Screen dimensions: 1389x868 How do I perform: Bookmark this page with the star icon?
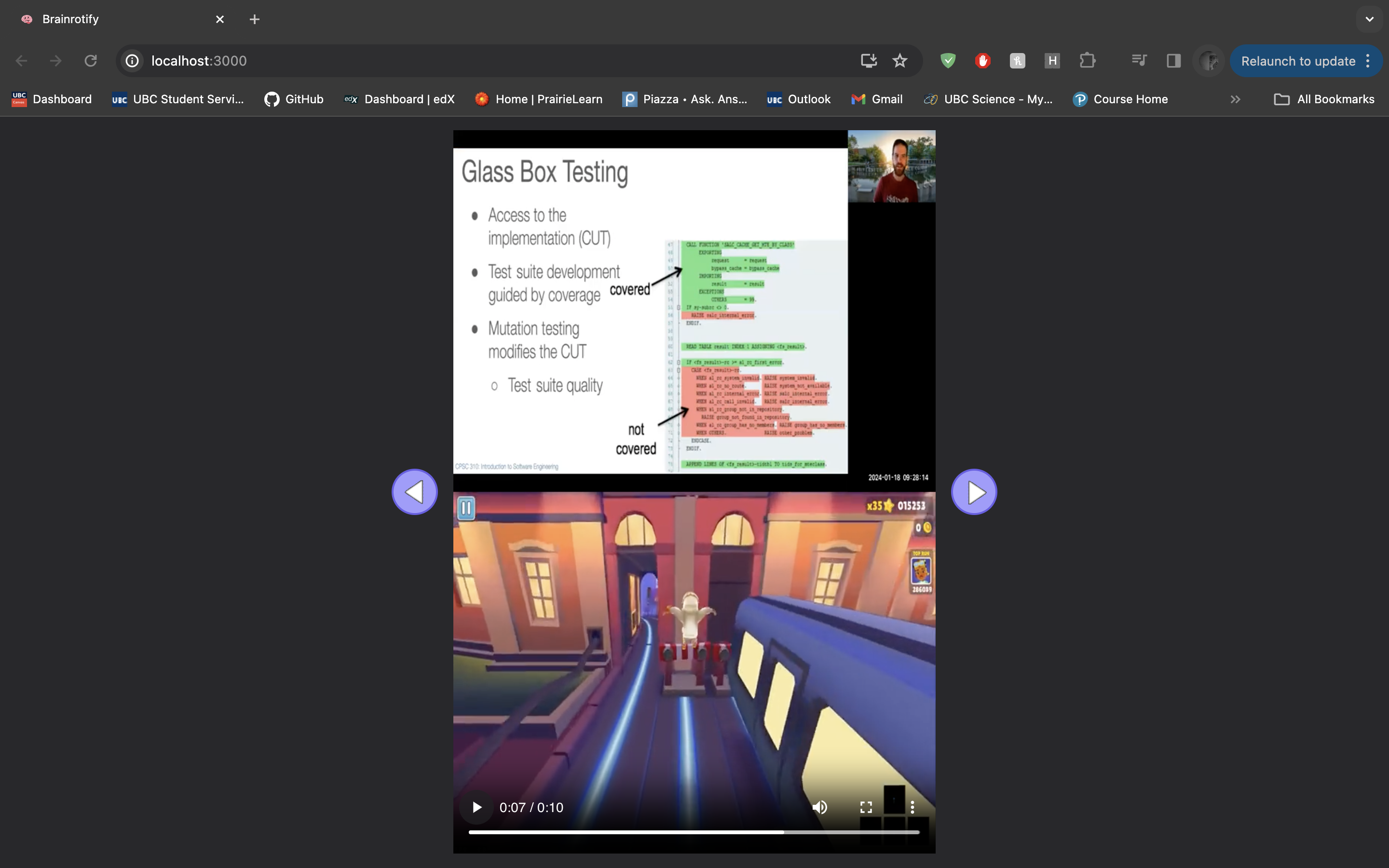click(899, 61)
